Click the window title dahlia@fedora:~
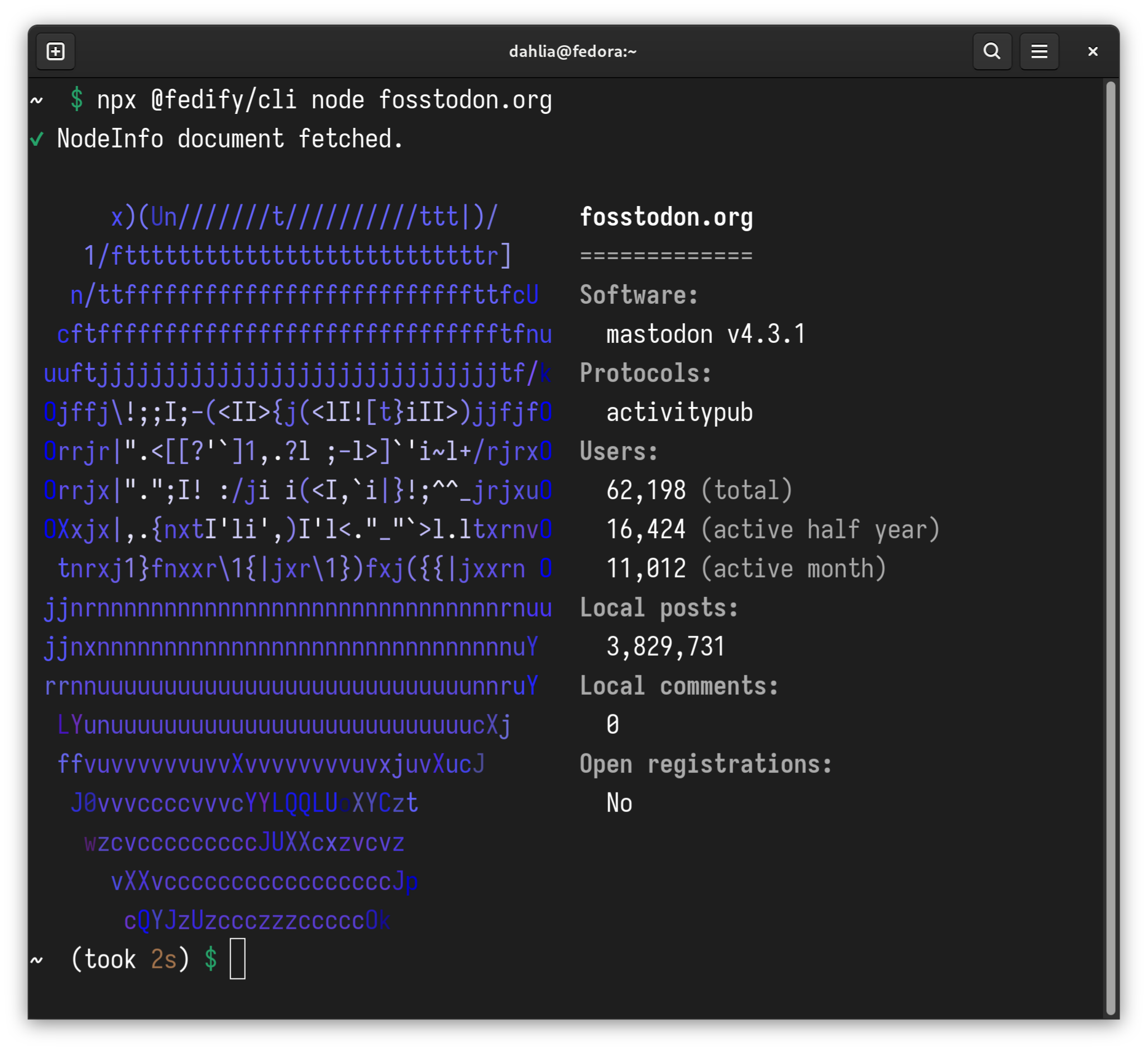Screen dimensions: 1148x1051 pyautogui.click(x=573, y=52)
